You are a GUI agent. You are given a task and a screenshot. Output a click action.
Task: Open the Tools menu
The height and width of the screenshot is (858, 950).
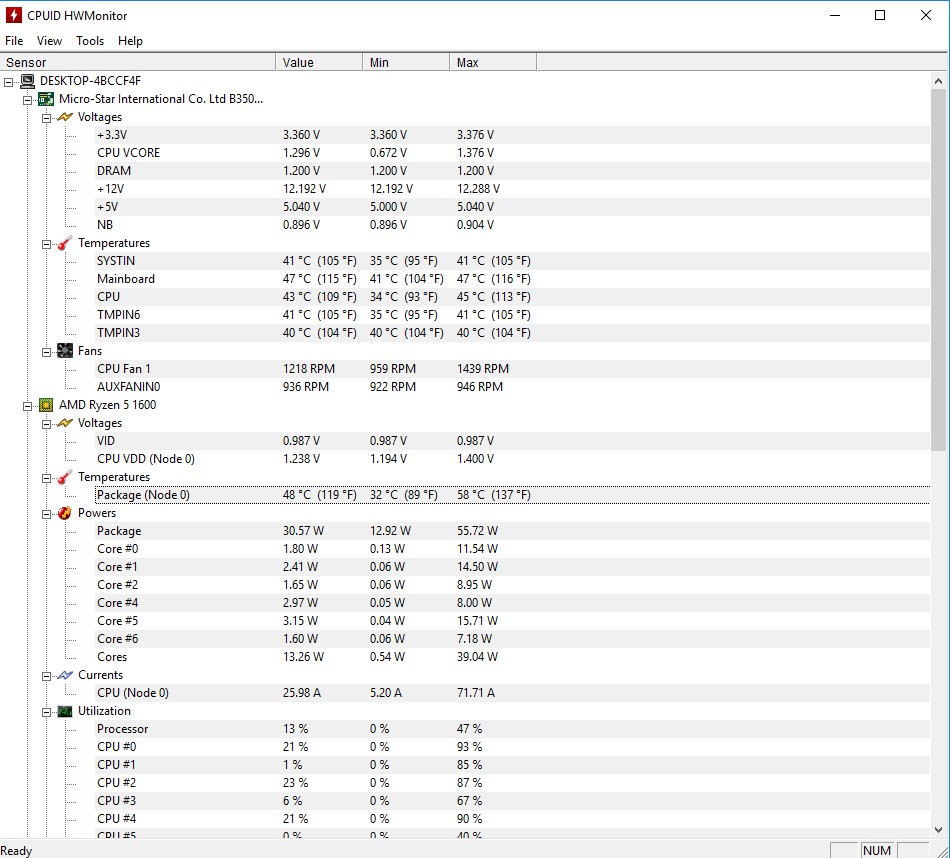pyautogui.click(x=90, y=41)
